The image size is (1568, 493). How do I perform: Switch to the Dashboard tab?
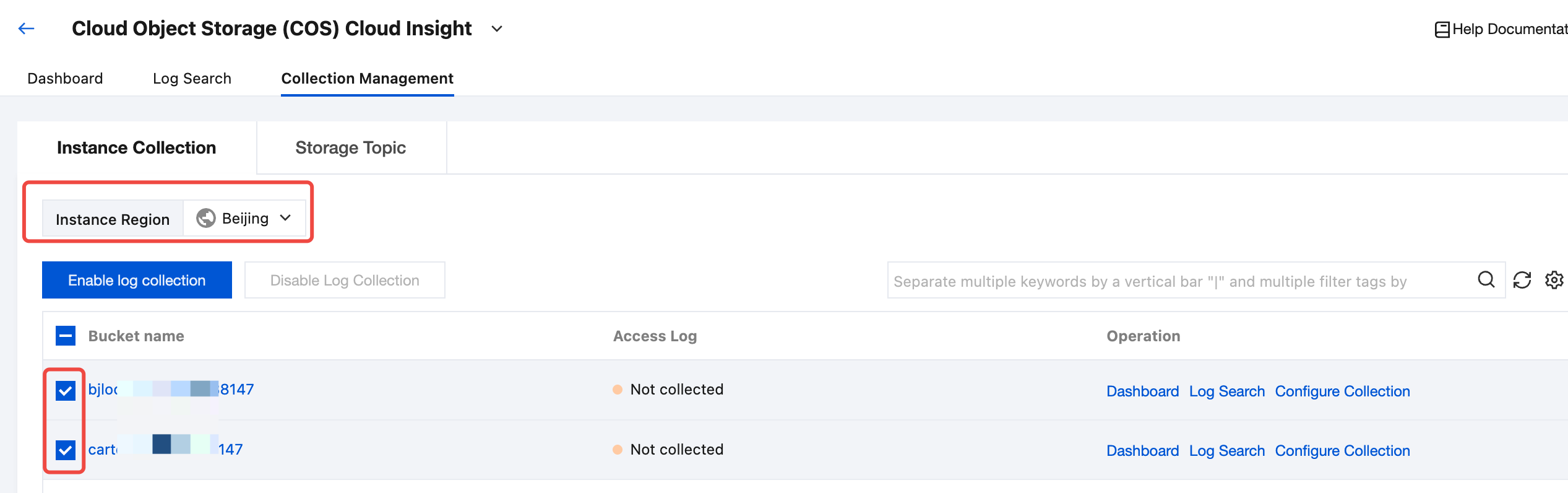coord(65,79)
